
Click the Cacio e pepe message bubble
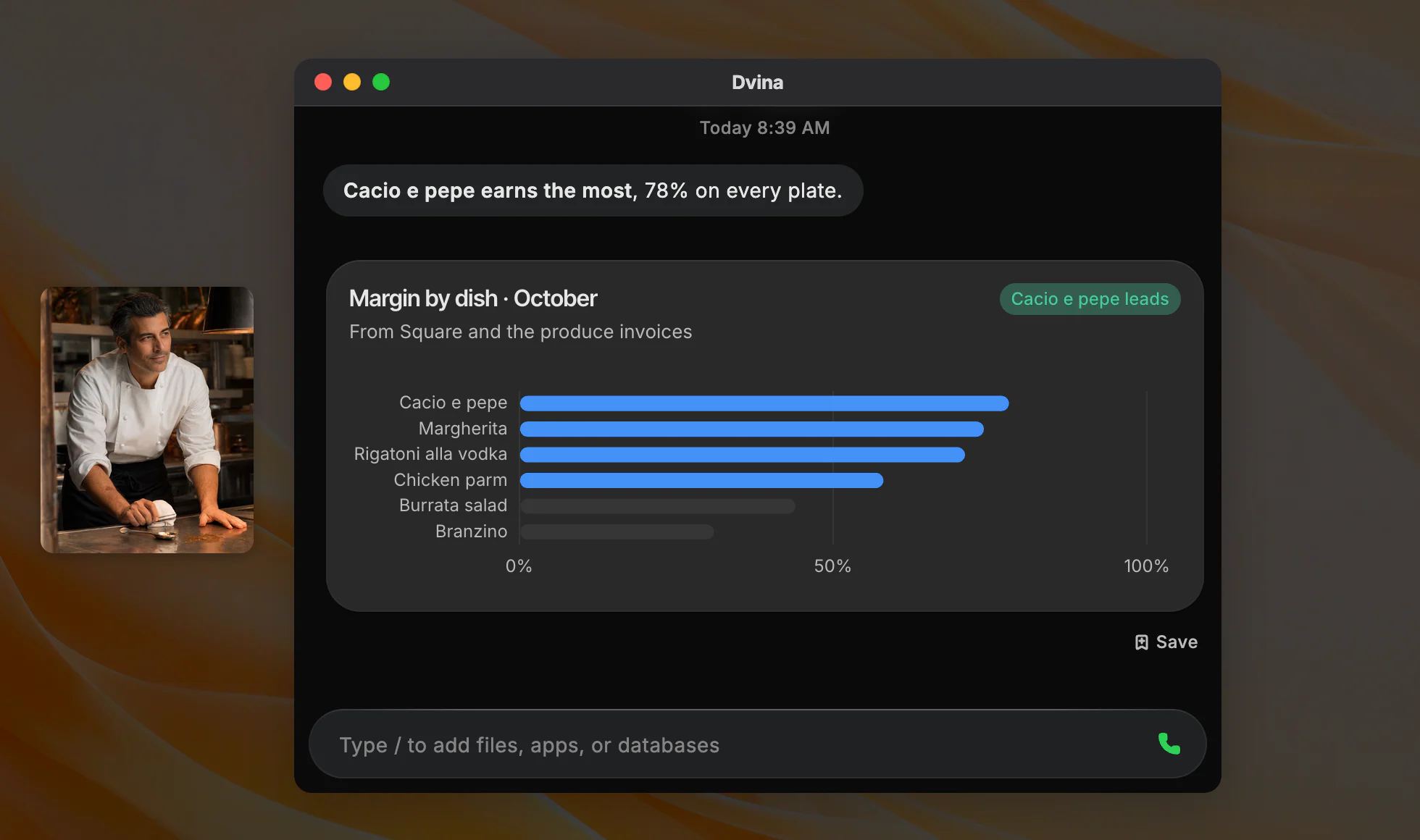pos(593,190)
